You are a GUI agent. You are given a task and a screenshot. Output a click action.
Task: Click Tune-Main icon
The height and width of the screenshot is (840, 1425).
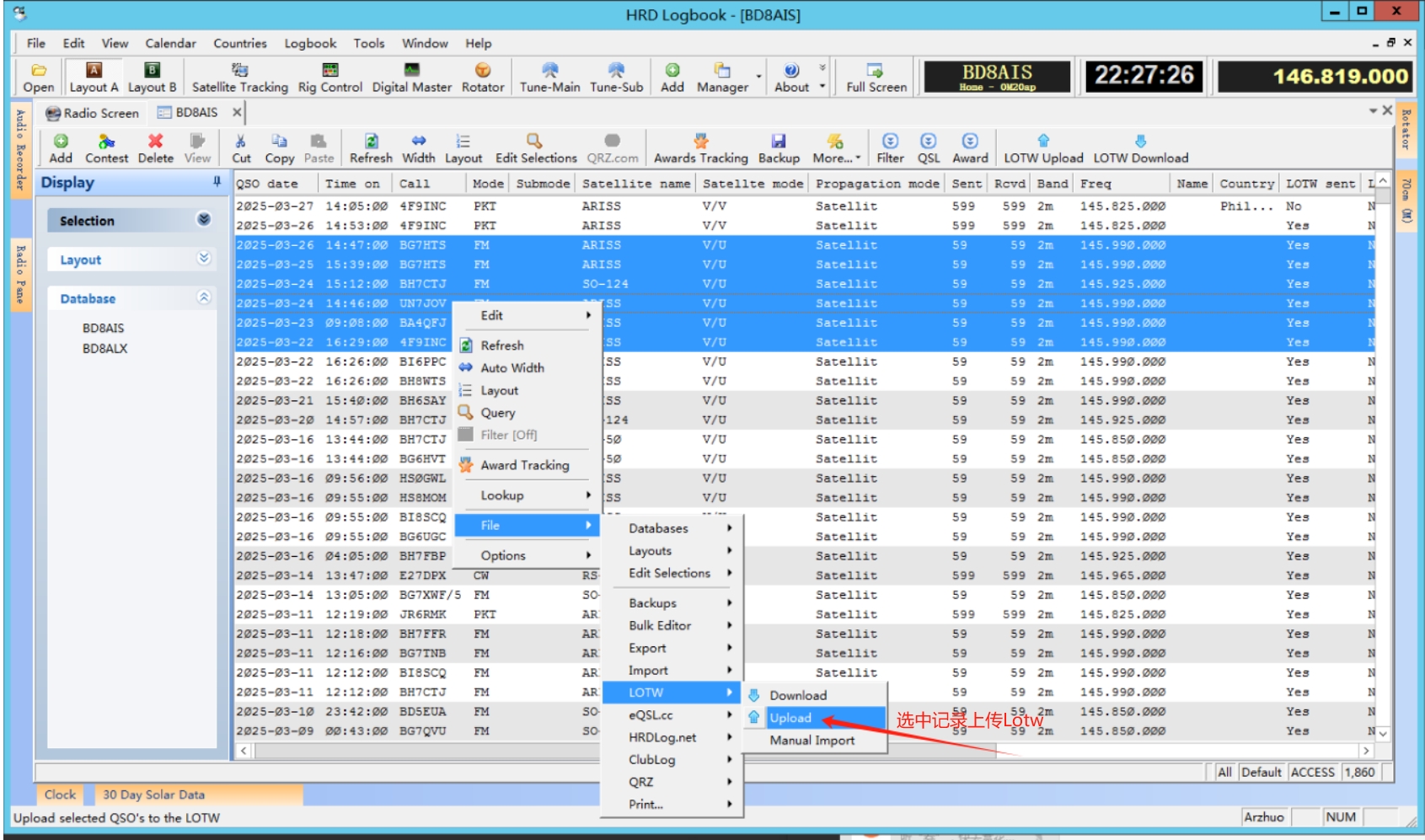click(x=549, y=78)
